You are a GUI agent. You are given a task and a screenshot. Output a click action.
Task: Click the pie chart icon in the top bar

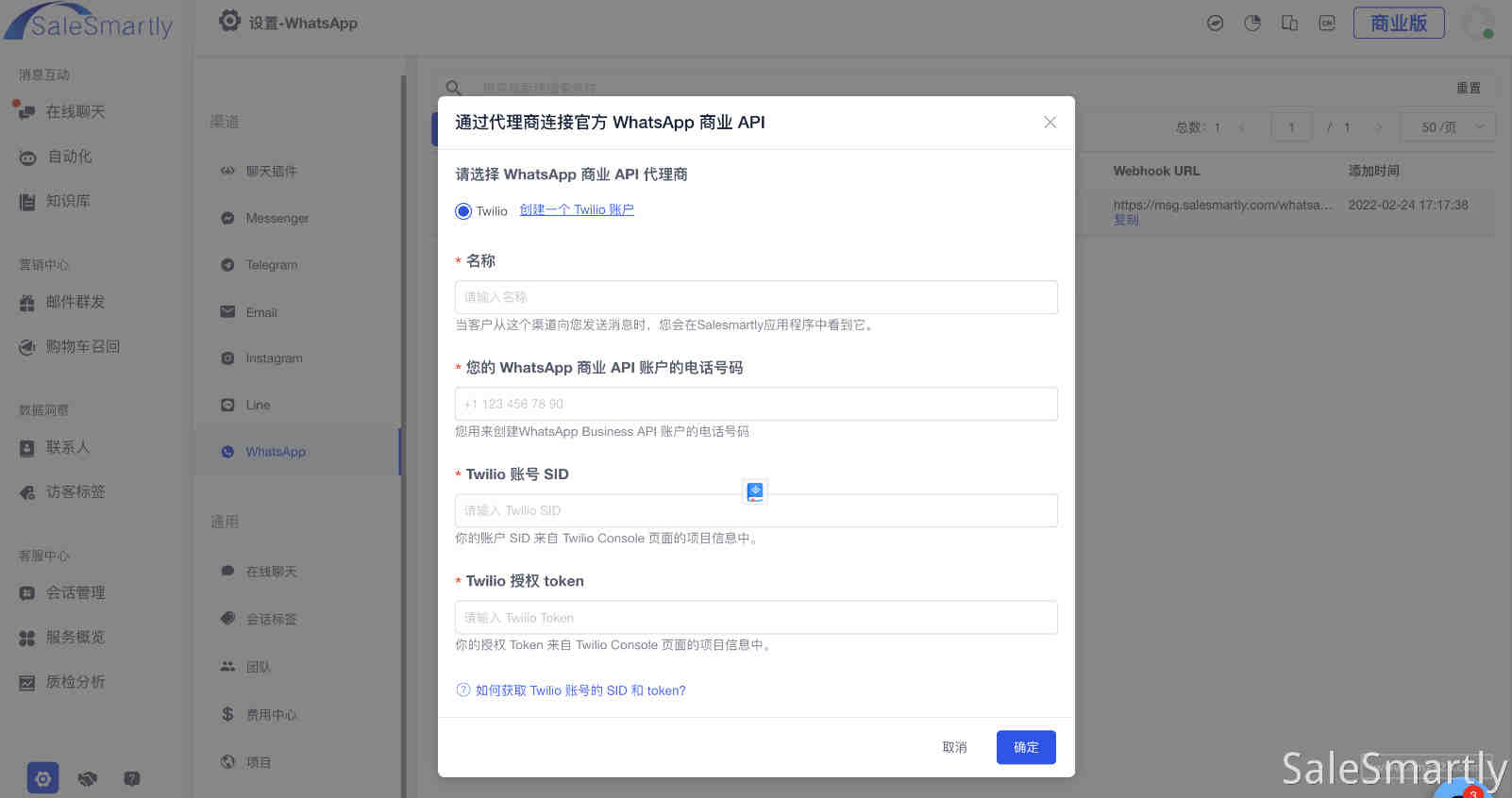[x=1252, y=23]
